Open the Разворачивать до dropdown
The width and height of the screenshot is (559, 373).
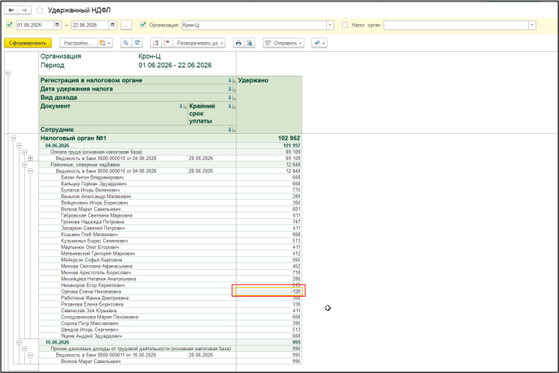coord(199,43)
